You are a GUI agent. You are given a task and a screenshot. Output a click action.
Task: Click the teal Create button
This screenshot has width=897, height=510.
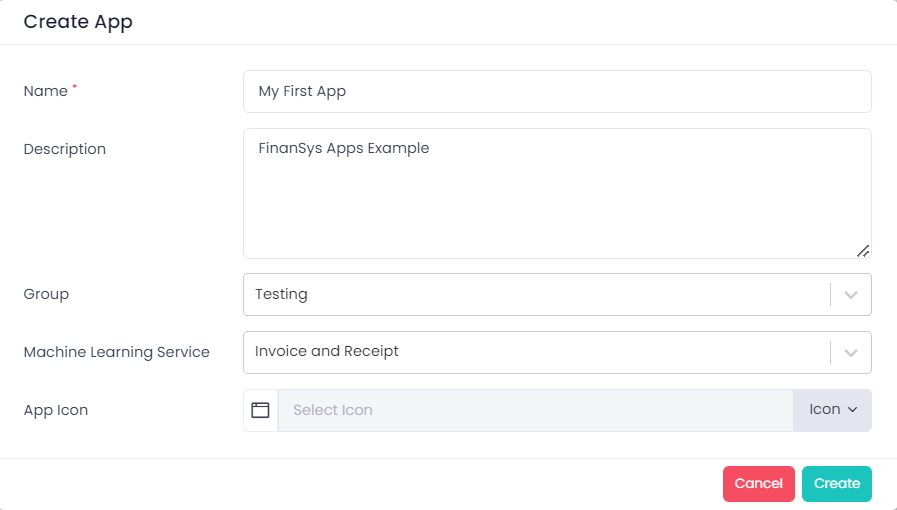click(836, 484)
